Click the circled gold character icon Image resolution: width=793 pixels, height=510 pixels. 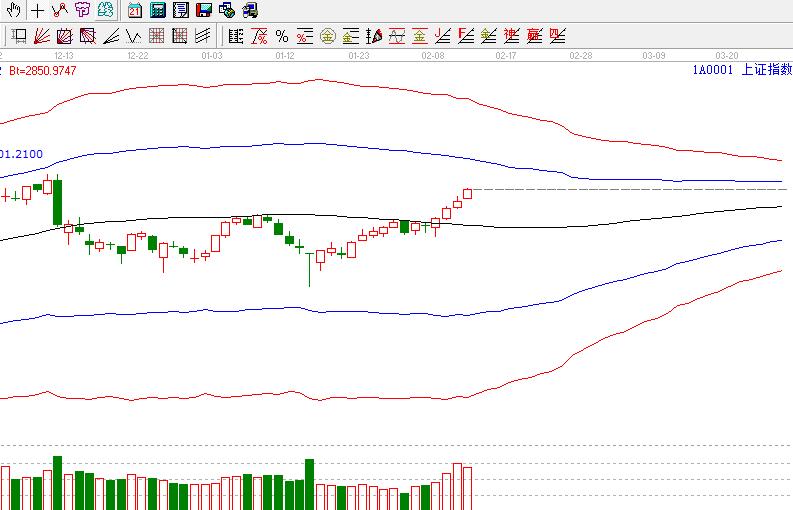pyautogui.click(x=327, y=37)
